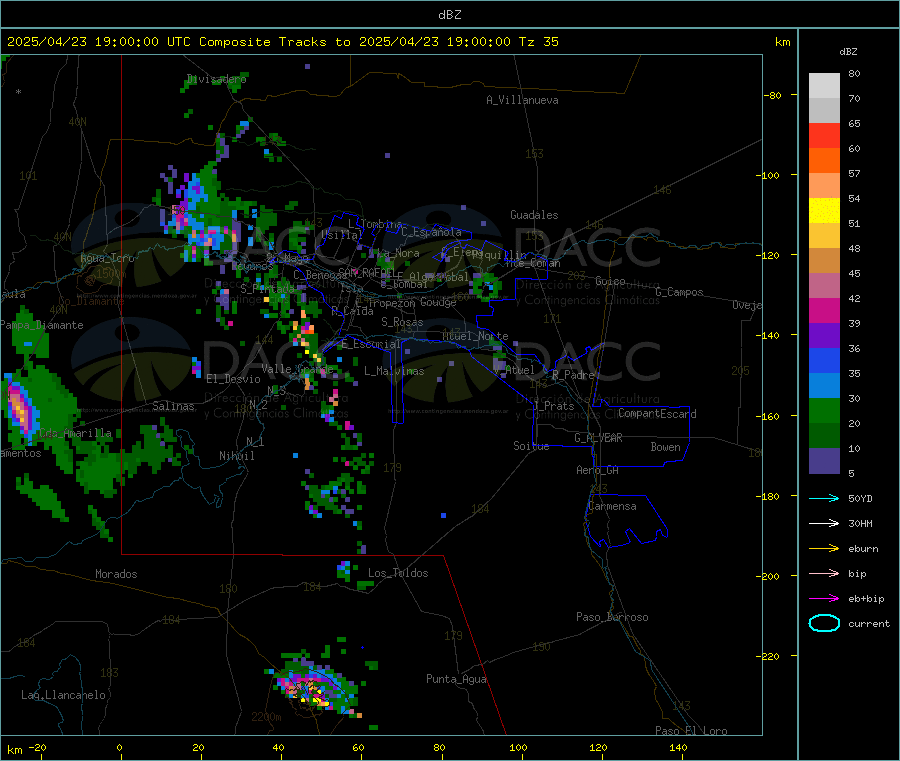Click the G_ALVEAR map label
The width and height of the screenshot is (900, 761).
coord(599,438)
